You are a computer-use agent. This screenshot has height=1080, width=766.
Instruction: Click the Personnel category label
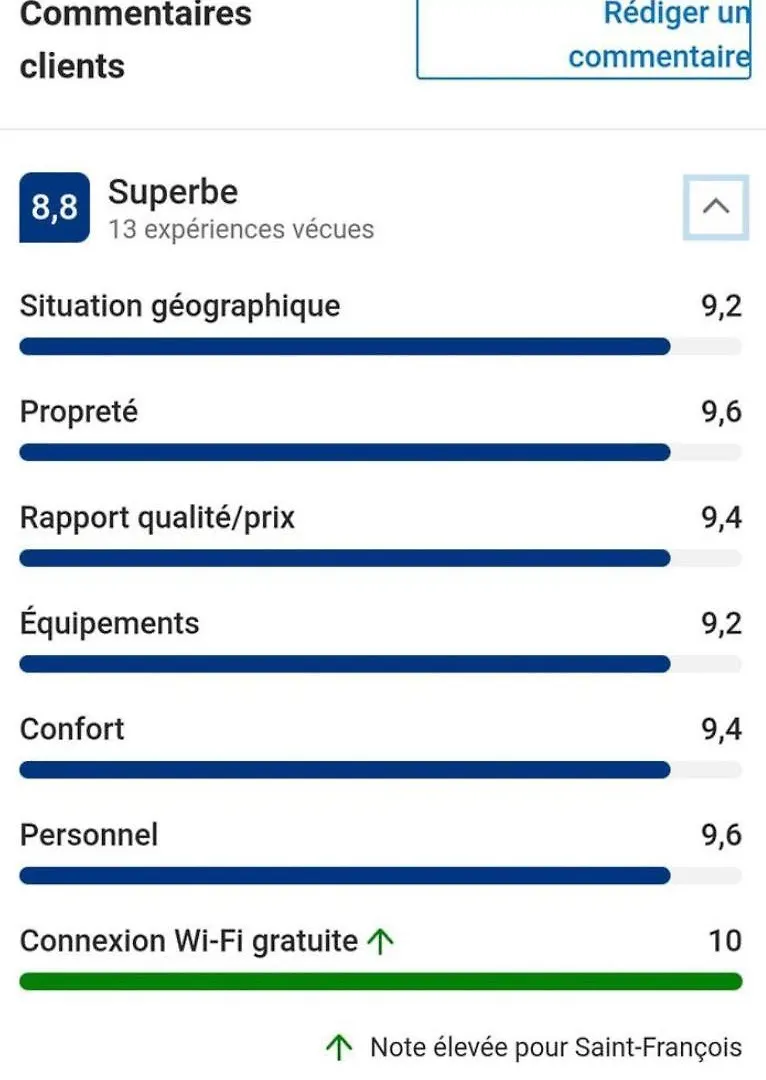89,835
